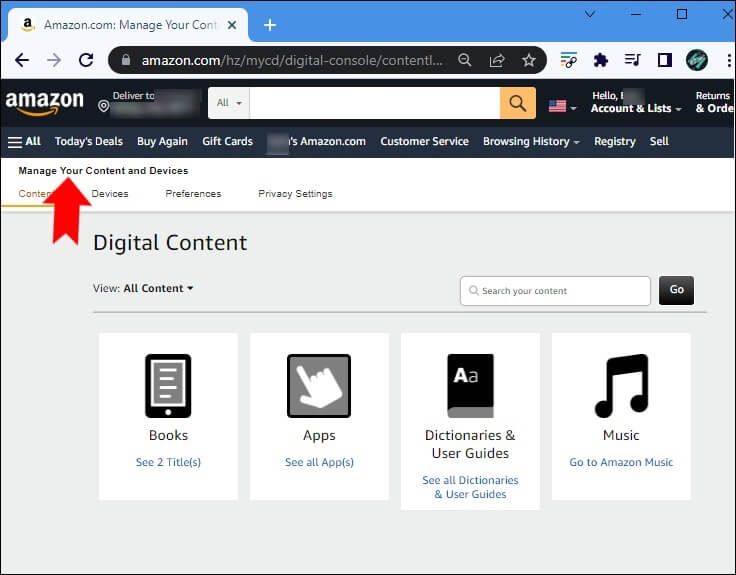Click the Apps pointing hand icon

[x=319, y=386]
